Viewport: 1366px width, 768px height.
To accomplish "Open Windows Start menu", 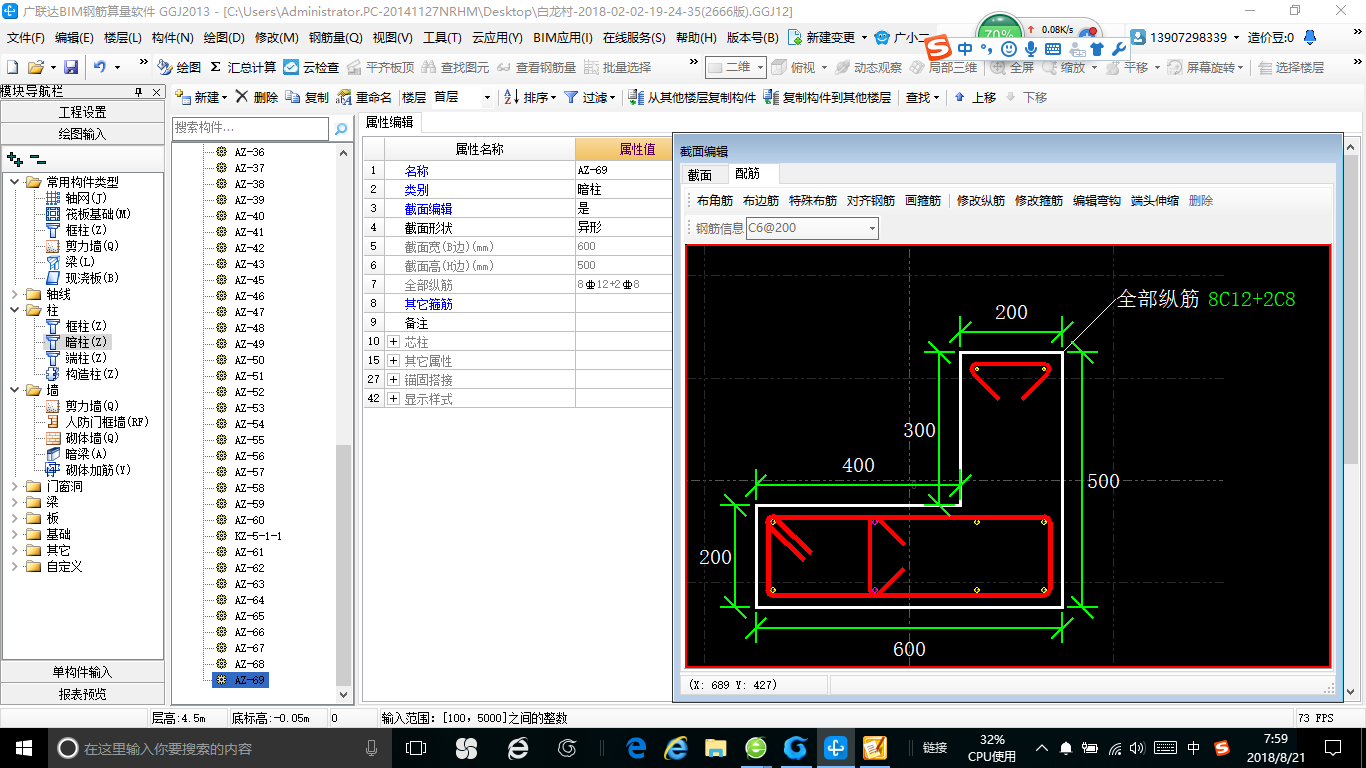I will [23, 747].
